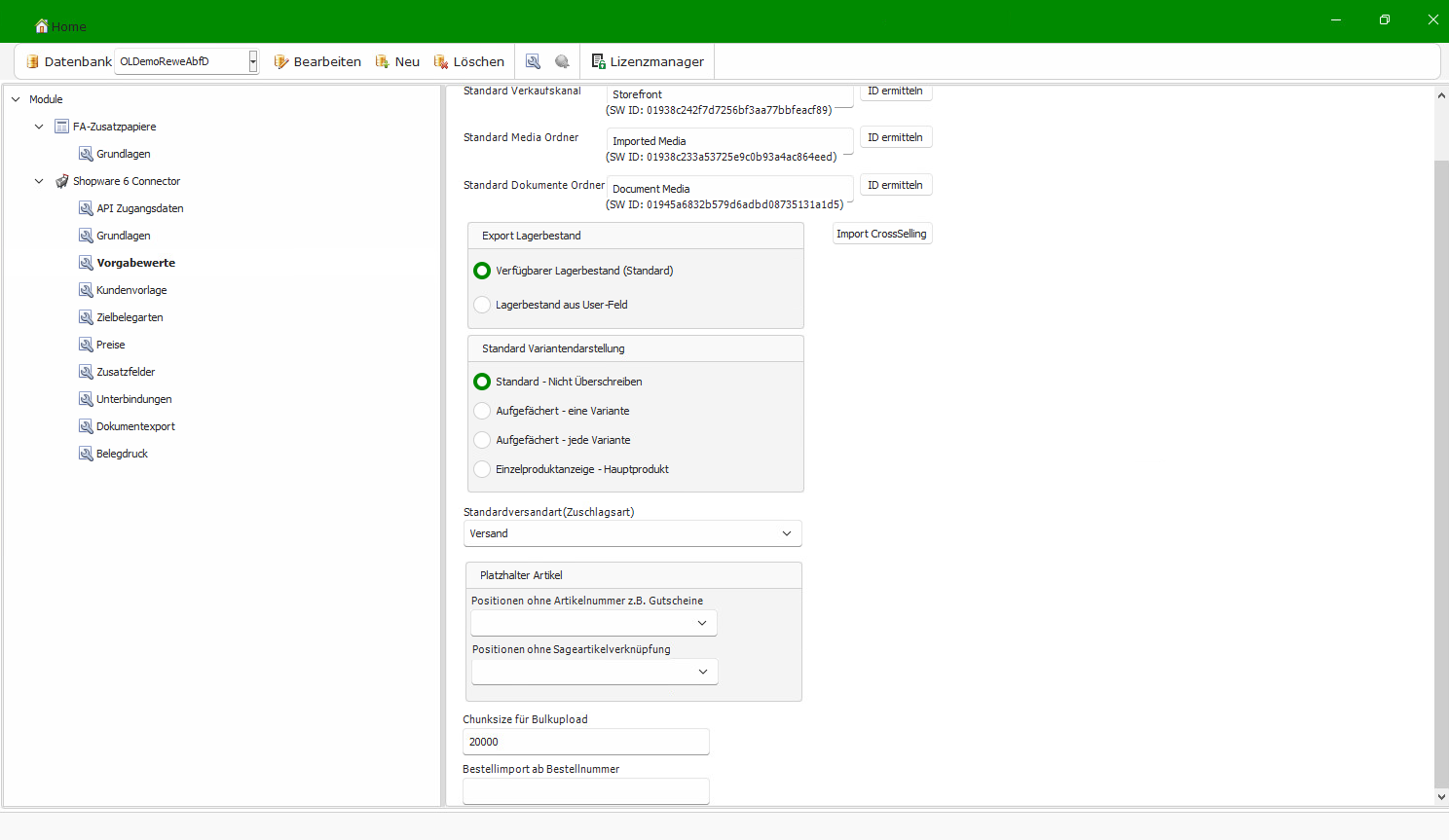Click the wrench settings toolbar icon
Image resolution: width=1449 pixels, height=840 pixels.
click(533, 61)
